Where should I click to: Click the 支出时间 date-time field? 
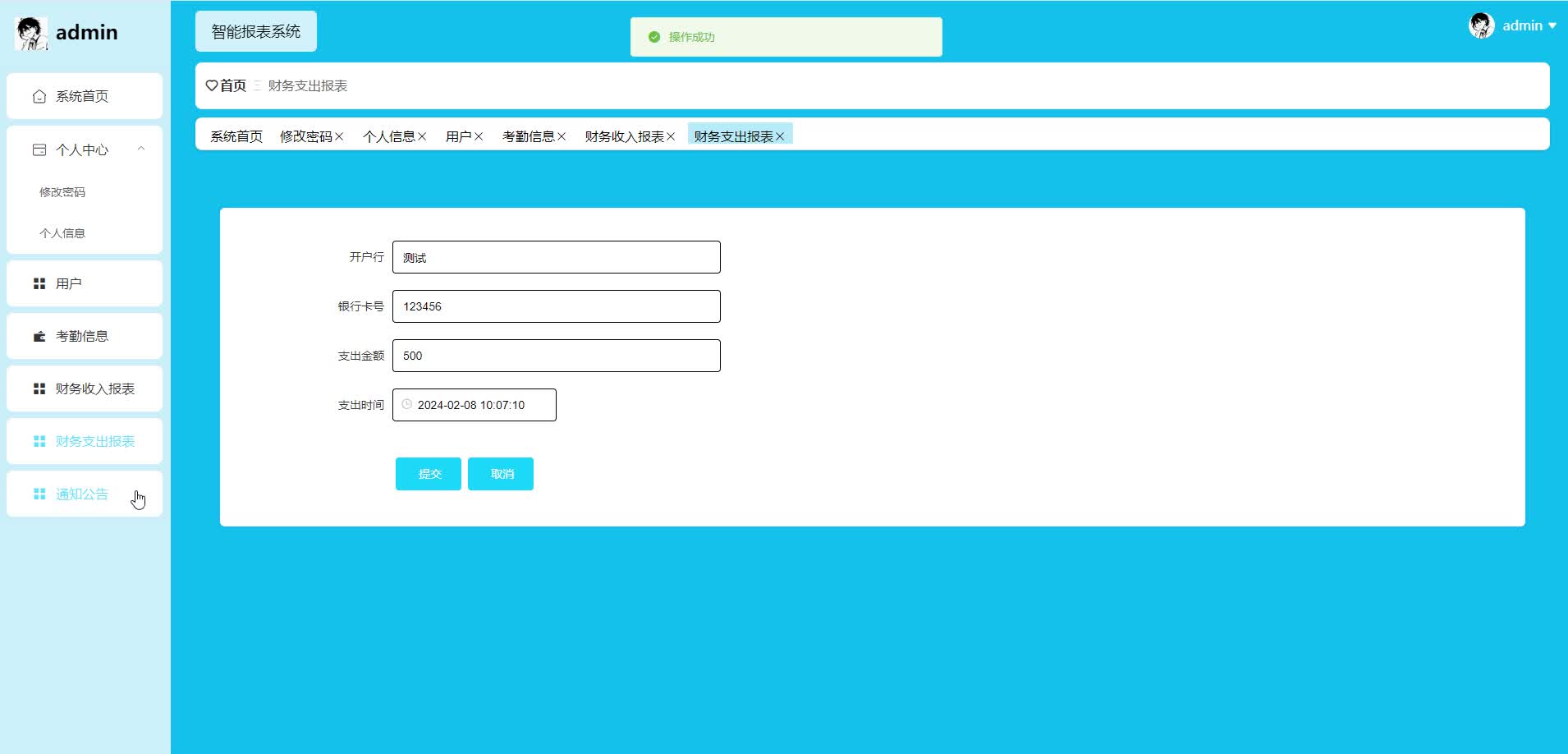pos(475,405)
